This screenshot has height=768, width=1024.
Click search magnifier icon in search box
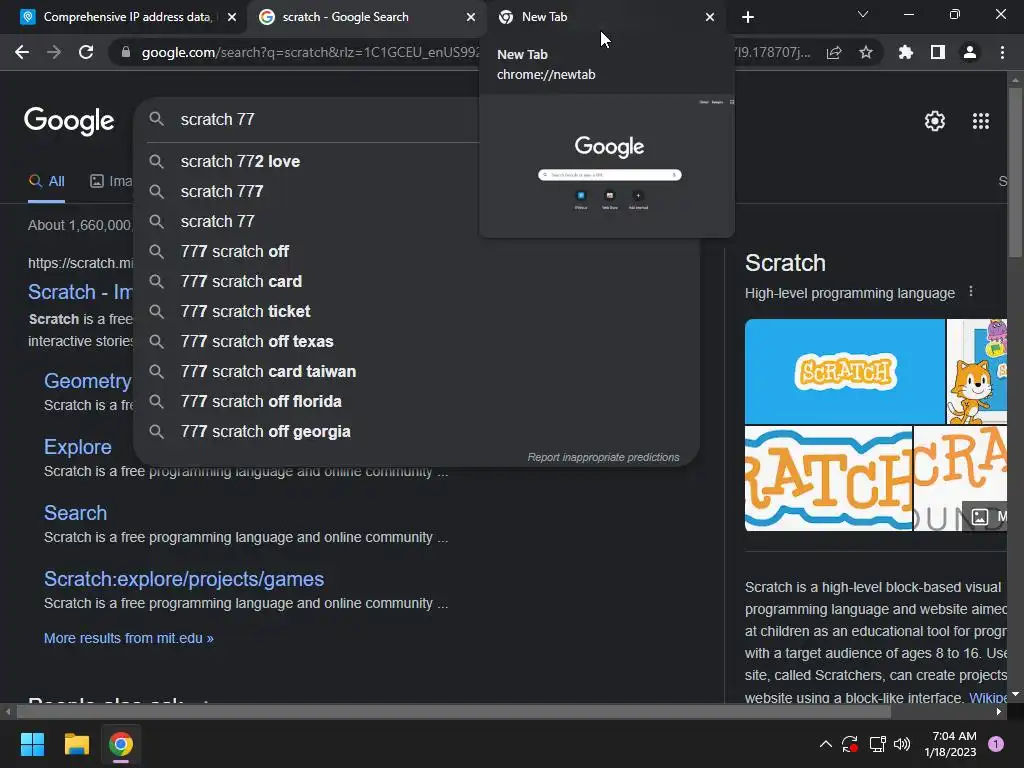[x=156, y=119]
